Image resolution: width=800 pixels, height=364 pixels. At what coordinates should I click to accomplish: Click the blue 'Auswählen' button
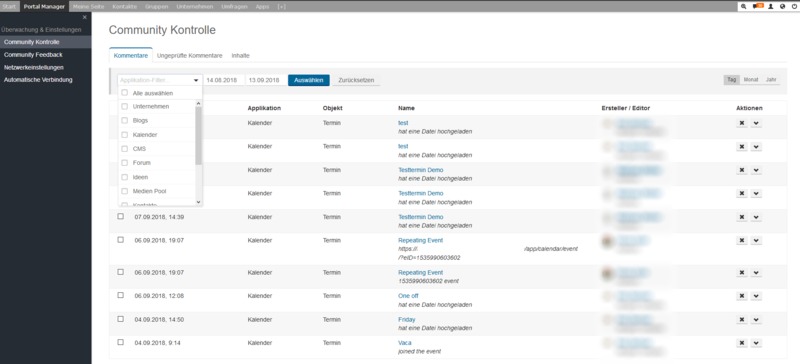click(309, 80)
